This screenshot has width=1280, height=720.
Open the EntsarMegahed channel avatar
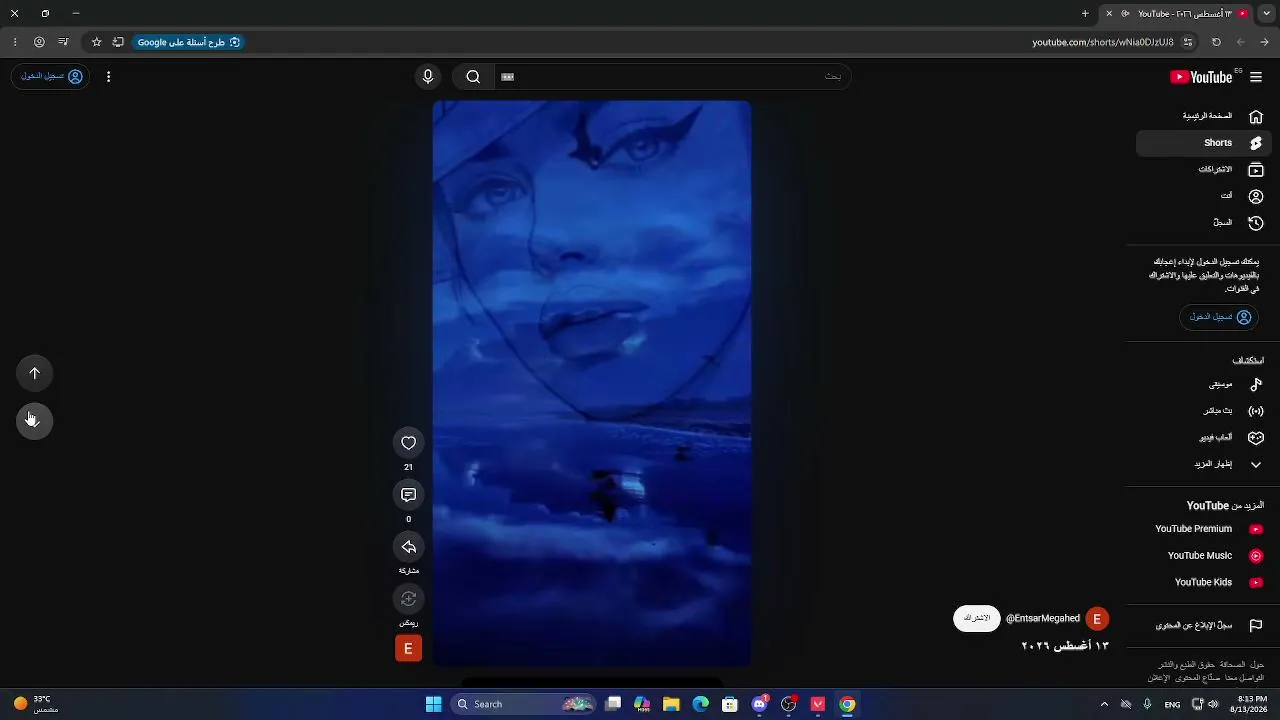[1097, 619]
